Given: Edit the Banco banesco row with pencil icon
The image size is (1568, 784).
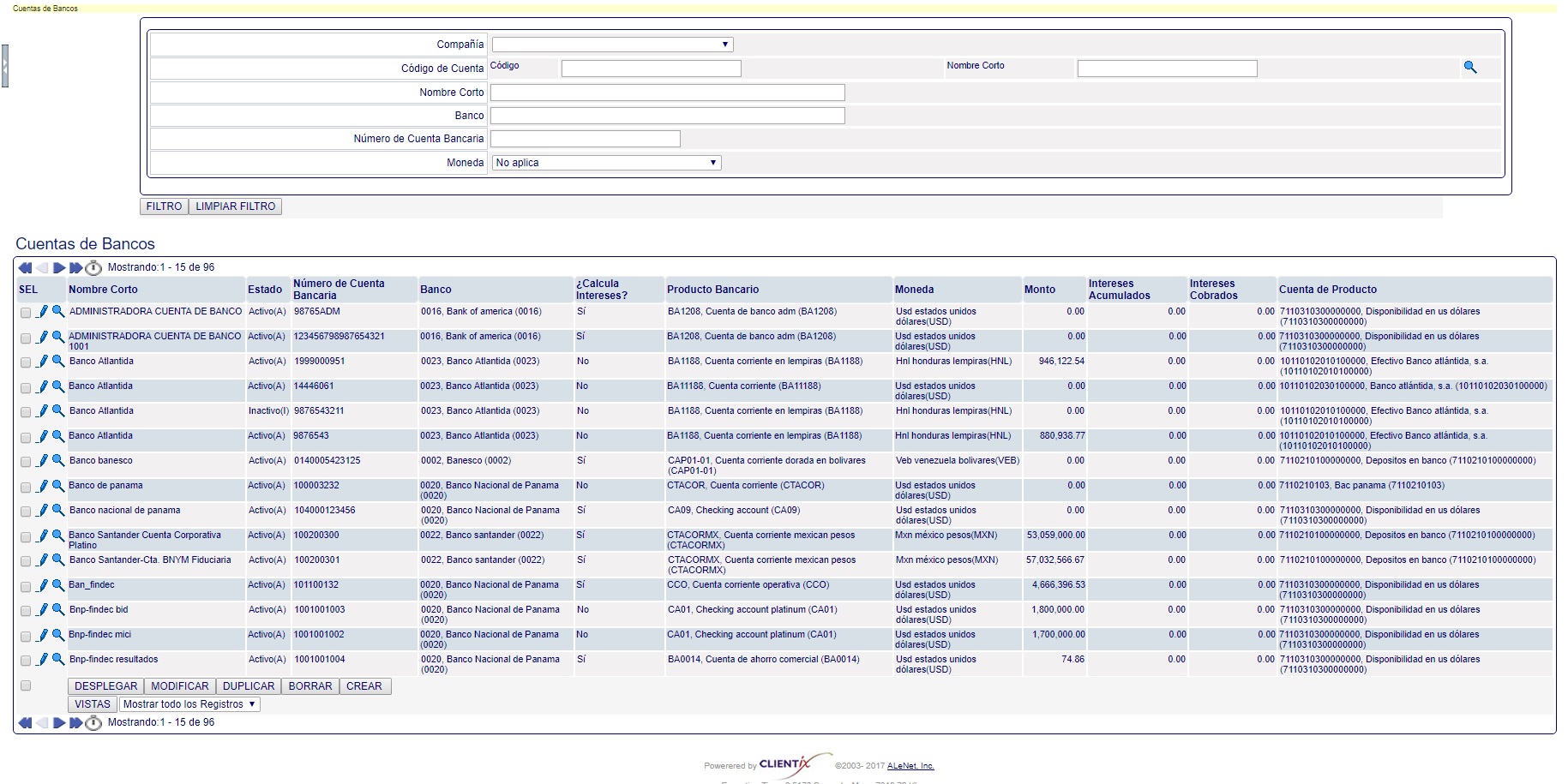Looking at the screenshot, I should (42, 461).
